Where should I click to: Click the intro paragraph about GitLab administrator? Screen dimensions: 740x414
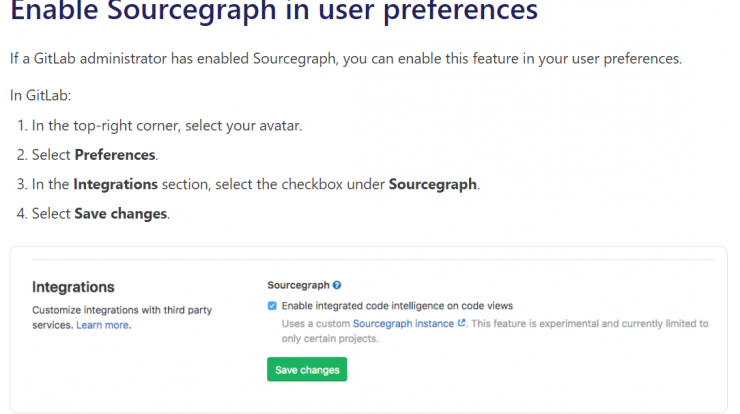pos(346,59)
